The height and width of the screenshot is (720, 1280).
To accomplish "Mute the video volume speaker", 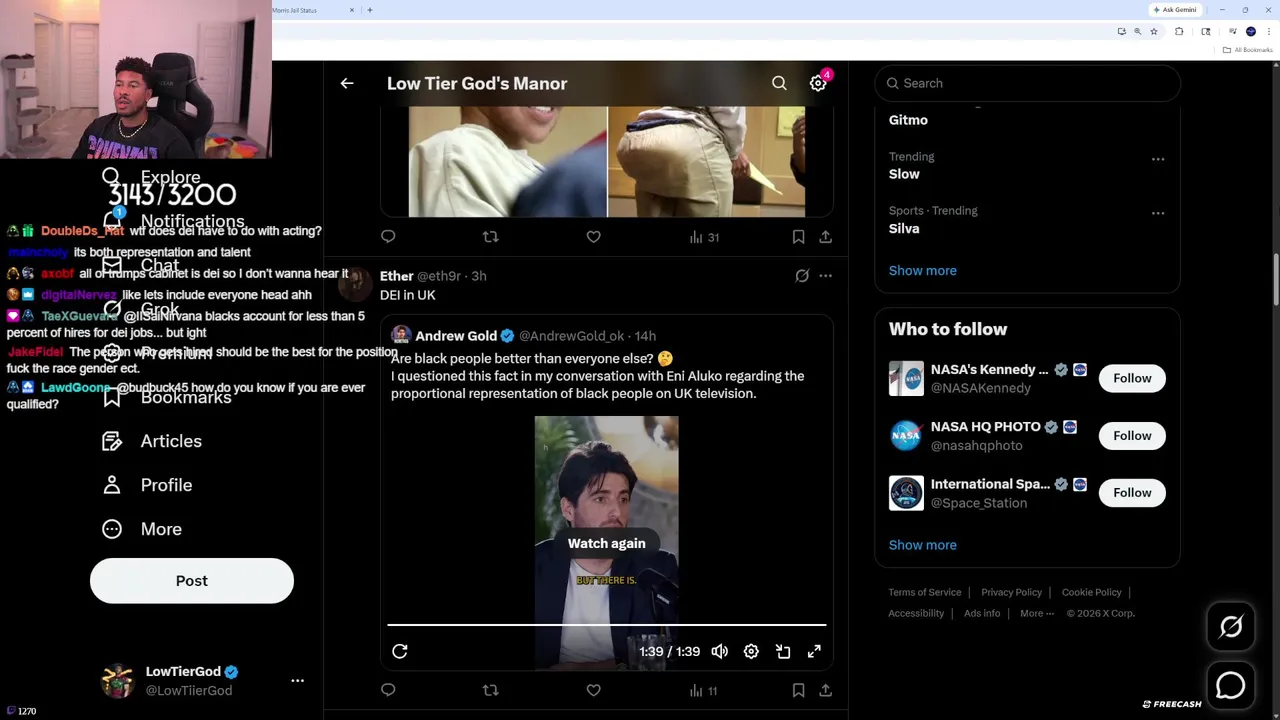I will (719, 652).
